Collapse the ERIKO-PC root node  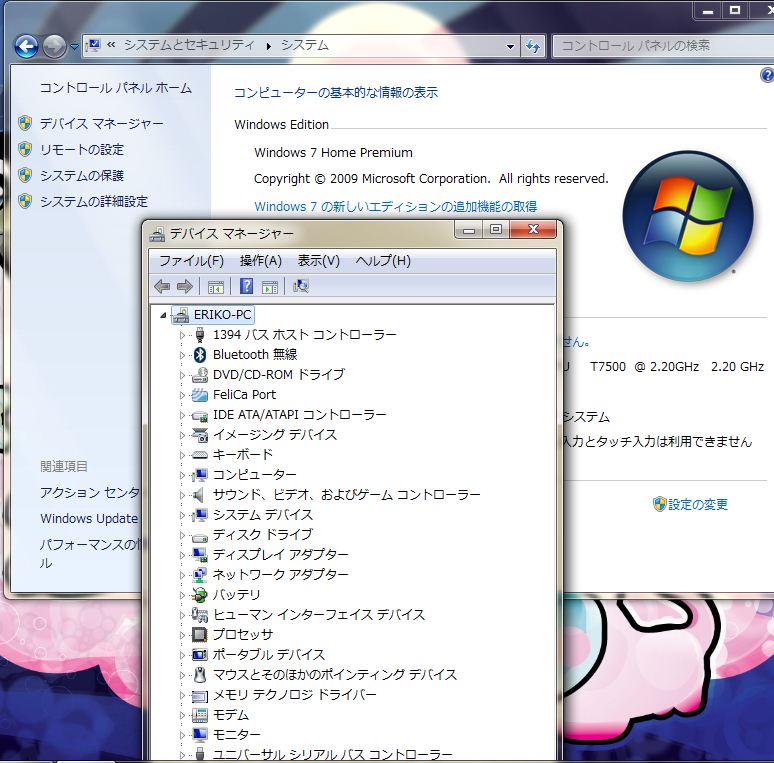(x=163, y=315)
